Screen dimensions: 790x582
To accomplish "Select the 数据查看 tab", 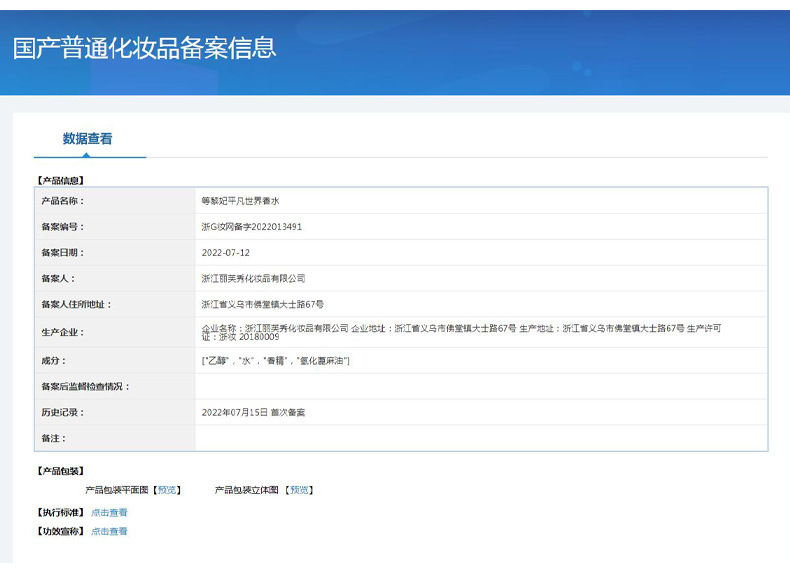I will coord(88,139).
